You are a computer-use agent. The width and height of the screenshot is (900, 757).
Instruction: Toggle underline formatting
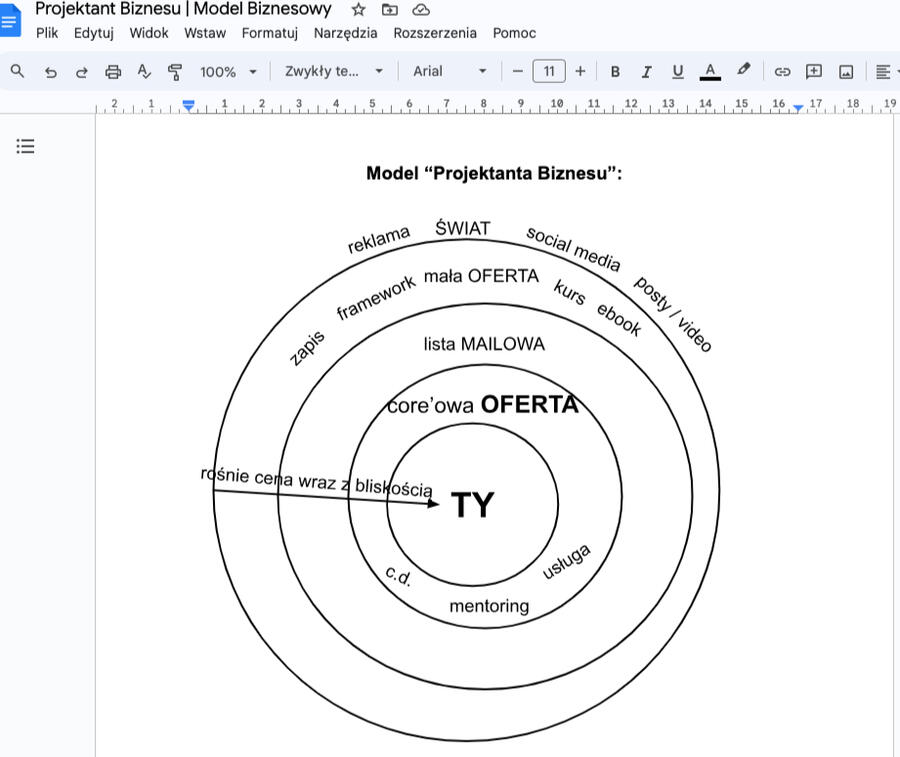677,72
